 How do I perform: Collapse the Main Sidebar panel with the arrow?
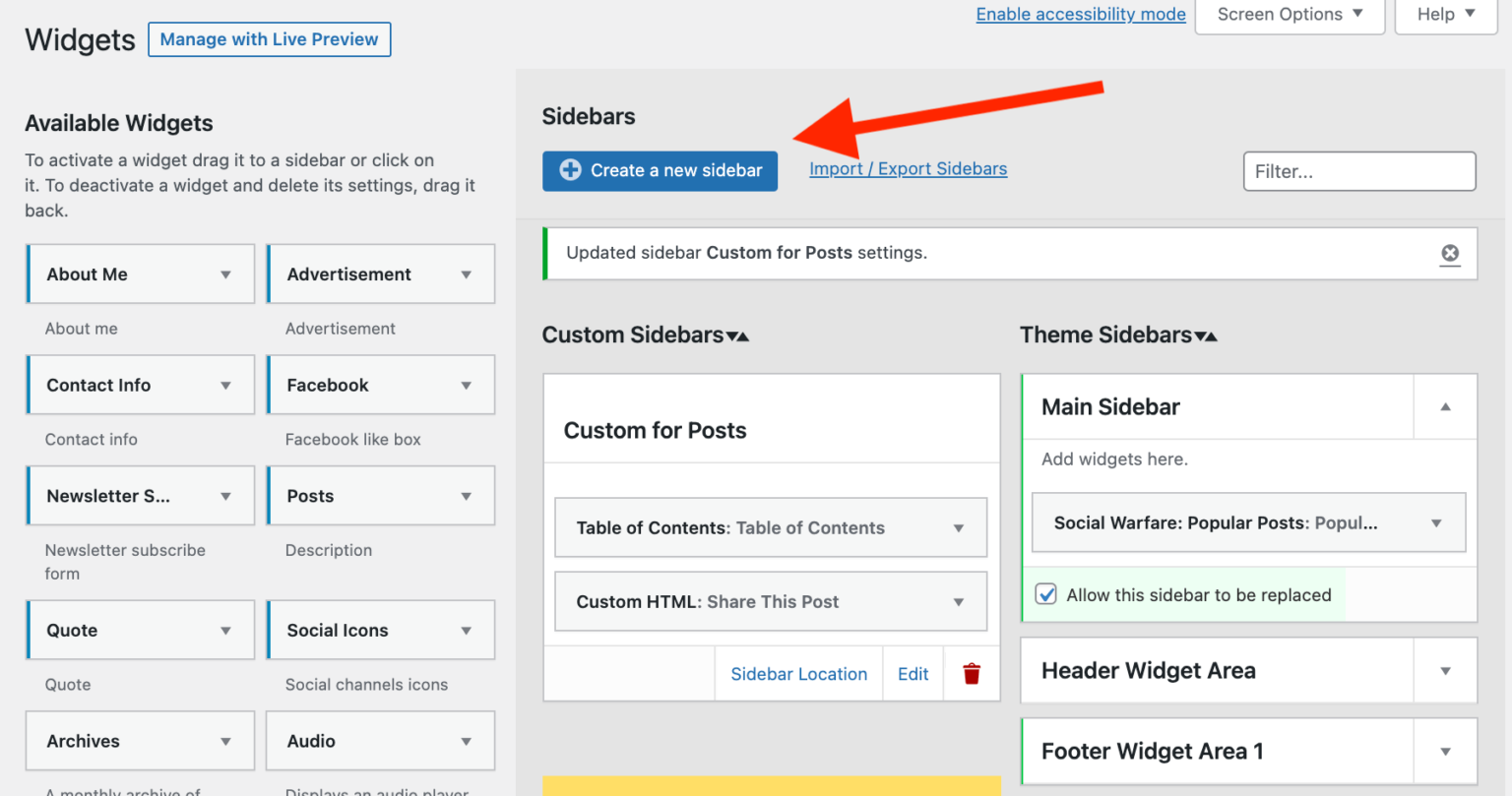coord(1444,406)
